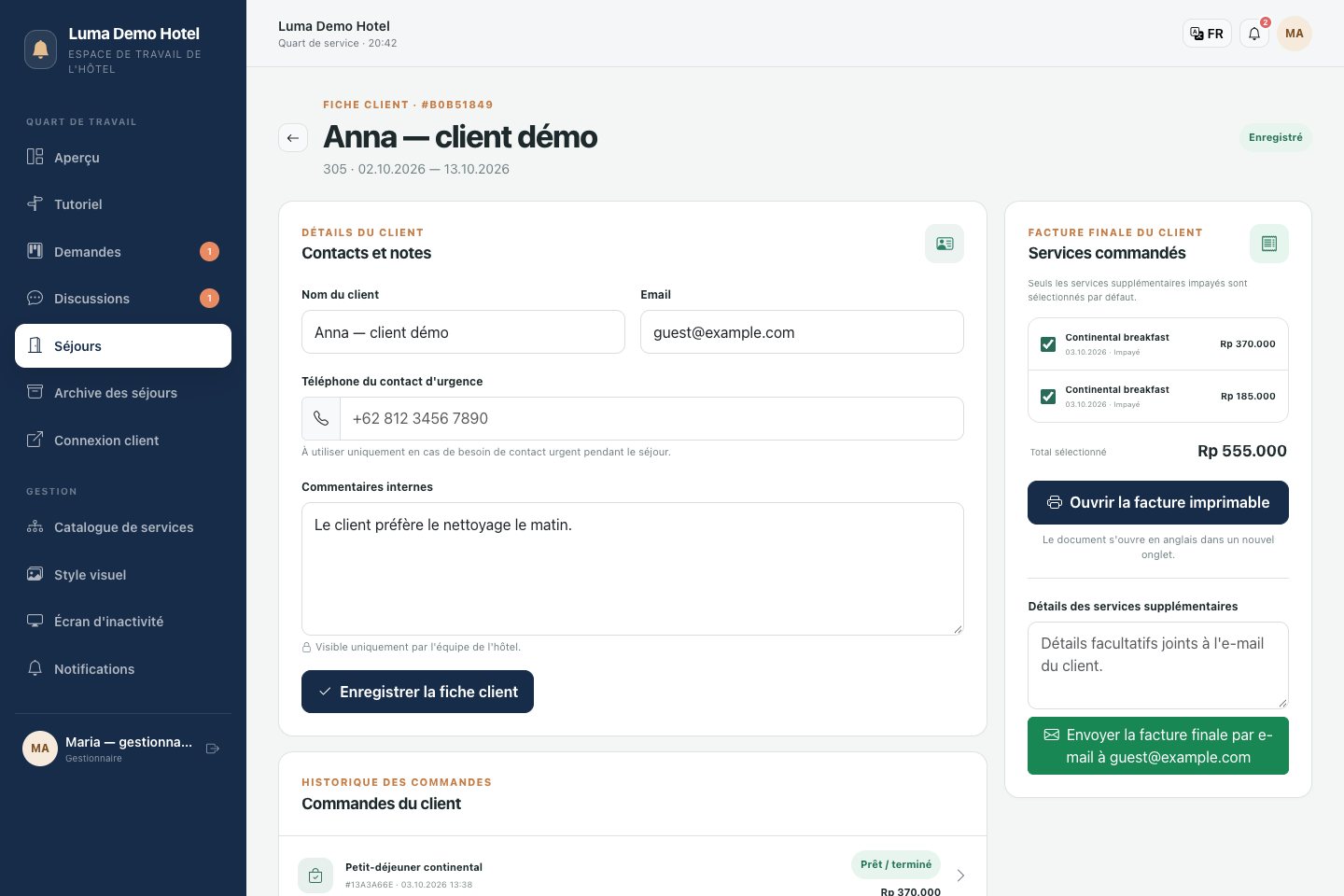This screenshot has height=896, width=1344.
Task: Go to Demandes in the sidebar
Action: click(x=123, y=252)
